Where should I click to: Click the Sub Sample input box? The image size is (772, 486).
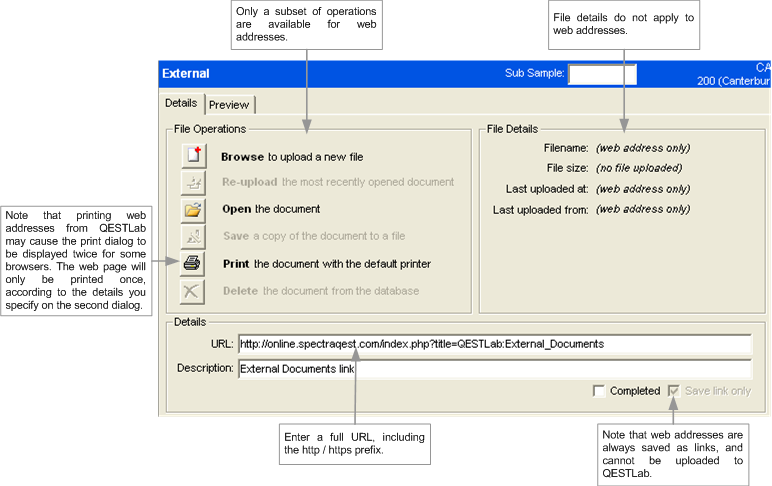[602, 73]
